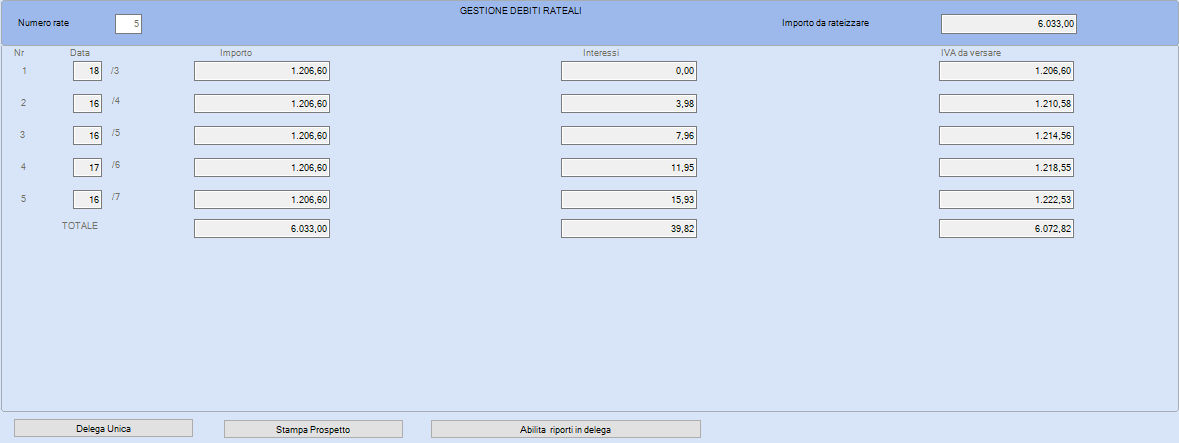
Task: Select Interessi field showing 7,96
Action: [629, 135]
